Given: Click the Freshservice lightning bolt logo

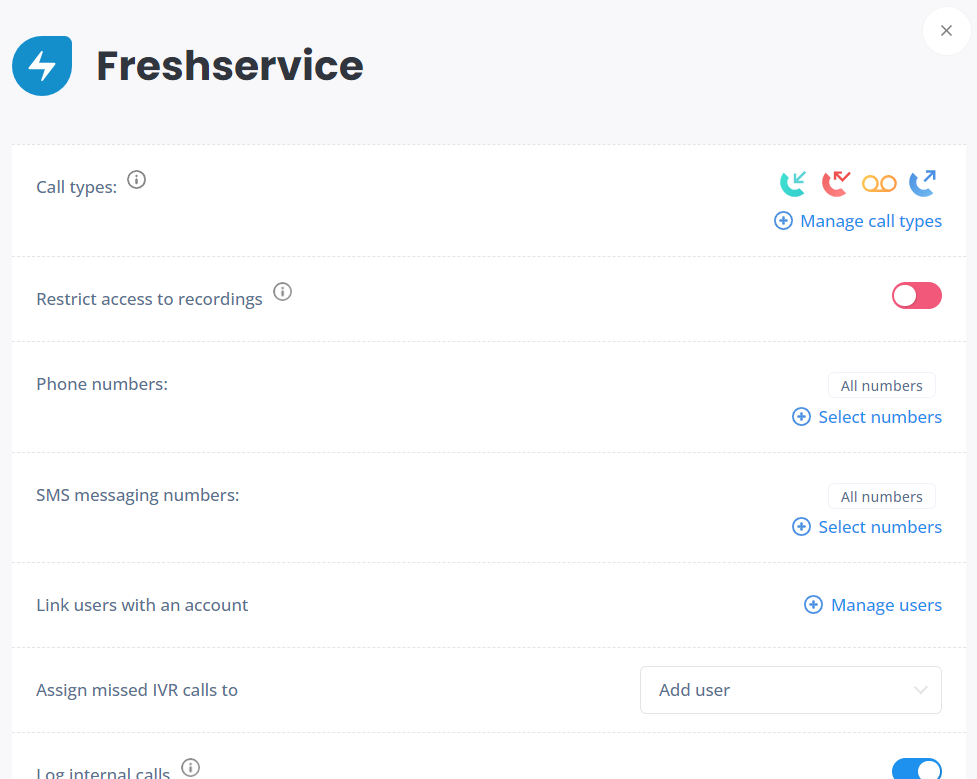Looking at the screenshot, I should point(42,66).
